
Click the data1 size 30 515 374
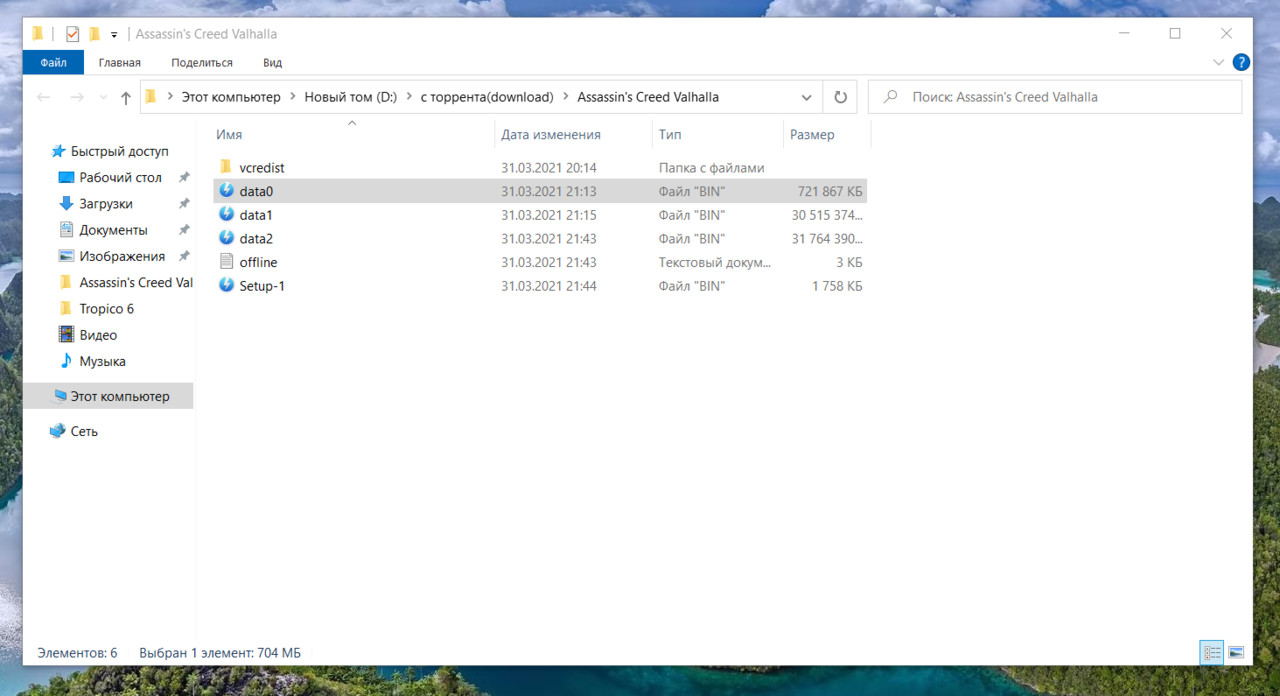(827, 215)
